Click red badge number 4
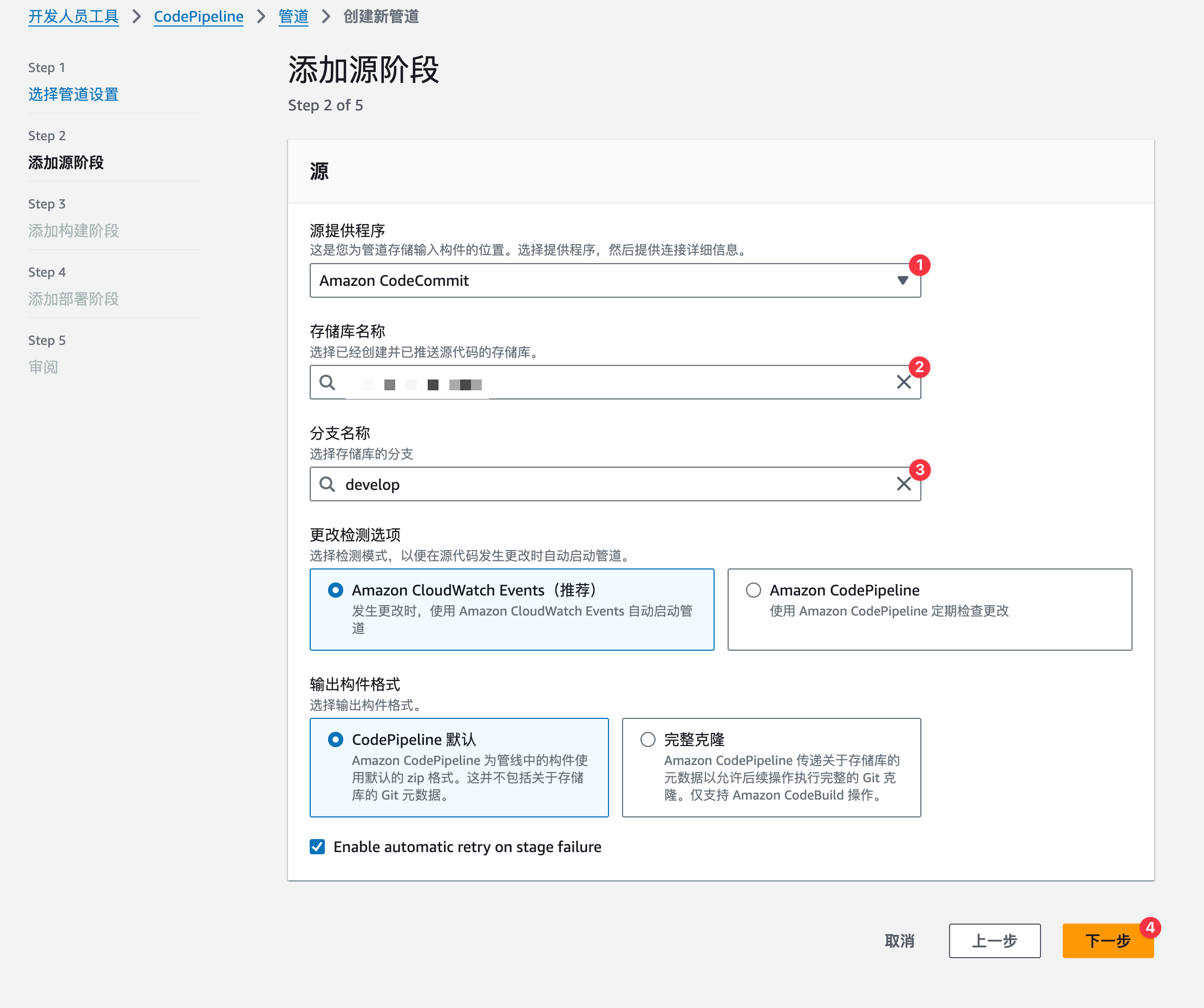Viewport: 1204px width, 1008px height. click(1149, 927)
